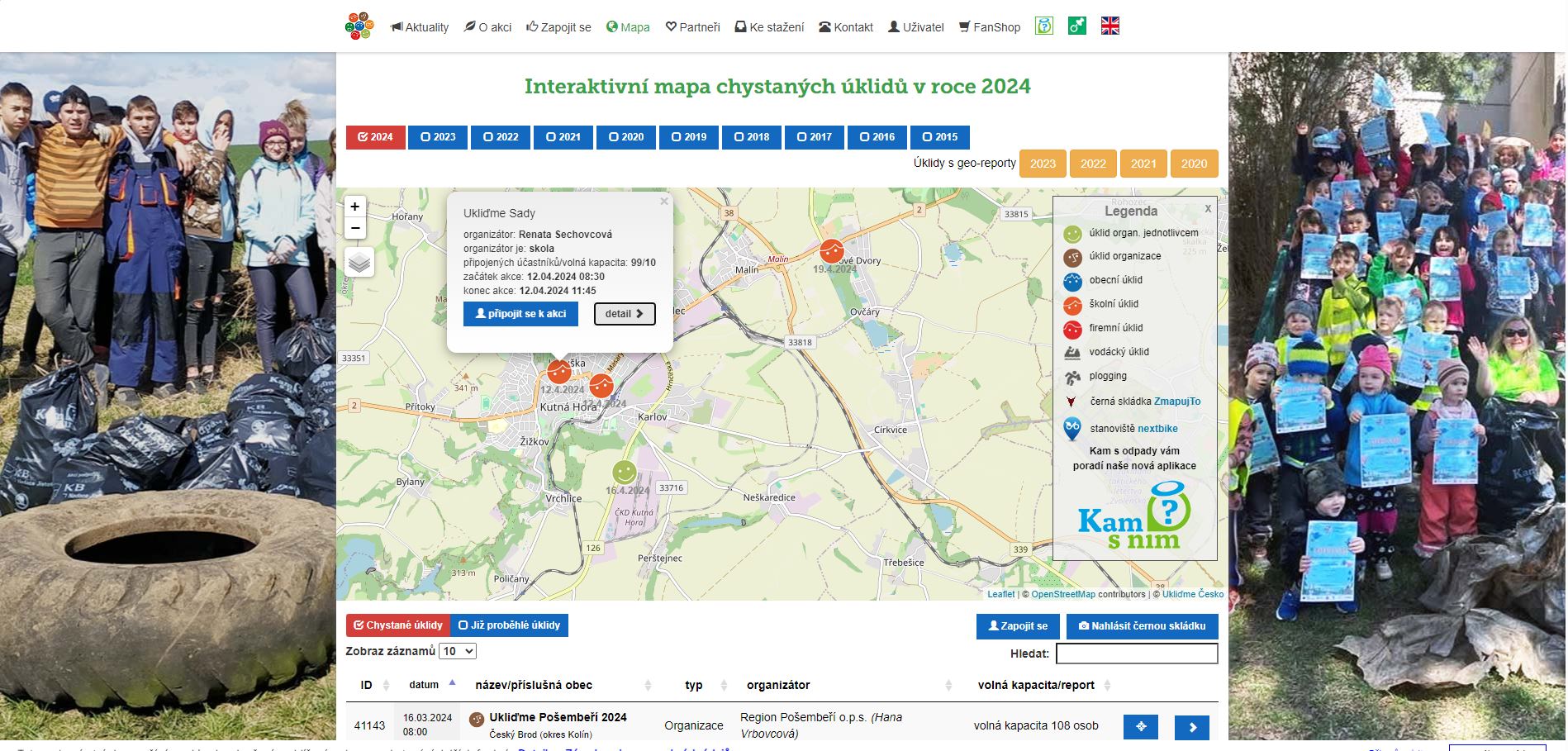Select the 2023 year checkbox button
This screenshot has height=751, width=1568.
(x=438, y=137)
